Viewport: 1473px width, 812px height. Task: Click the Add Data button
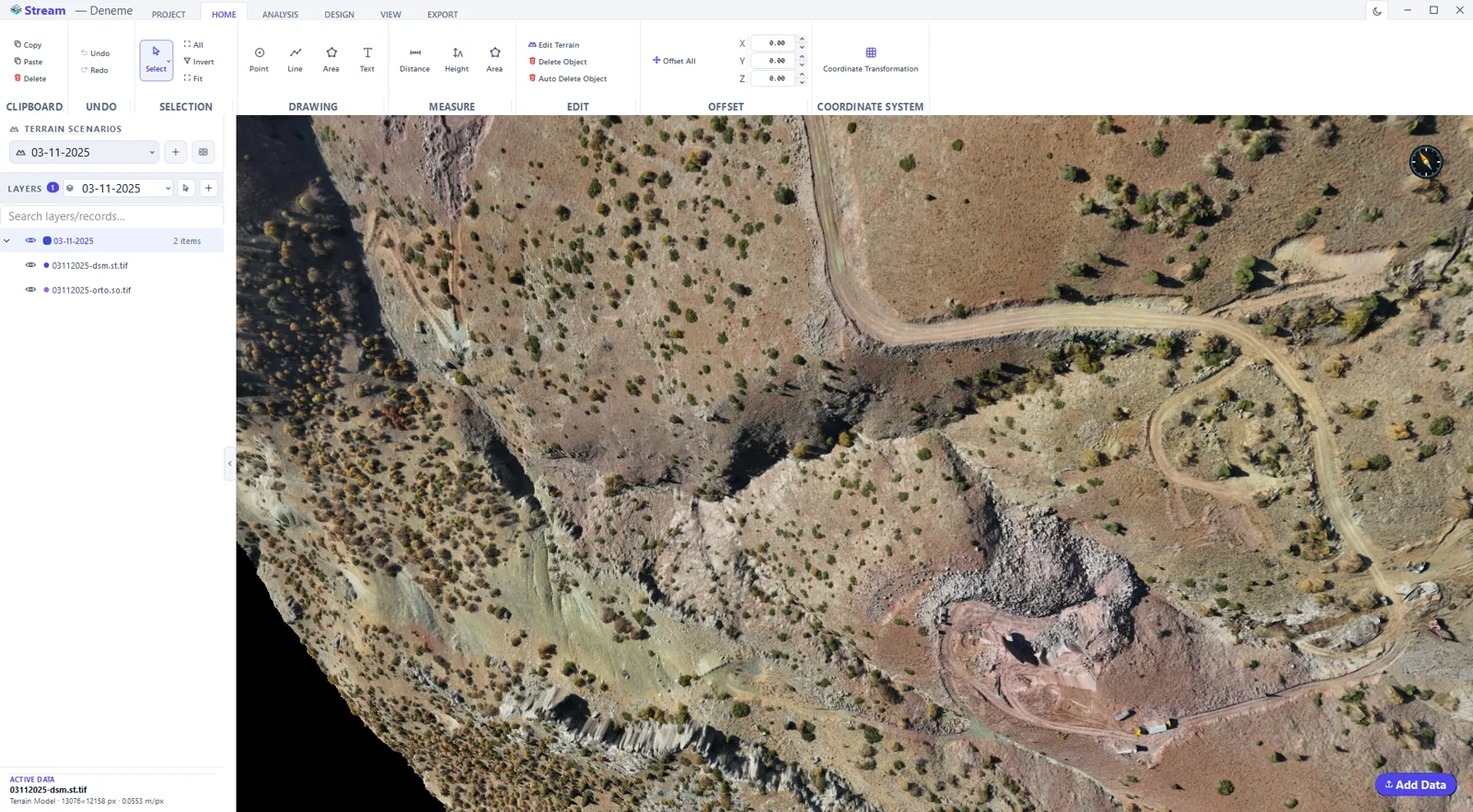1416,784
